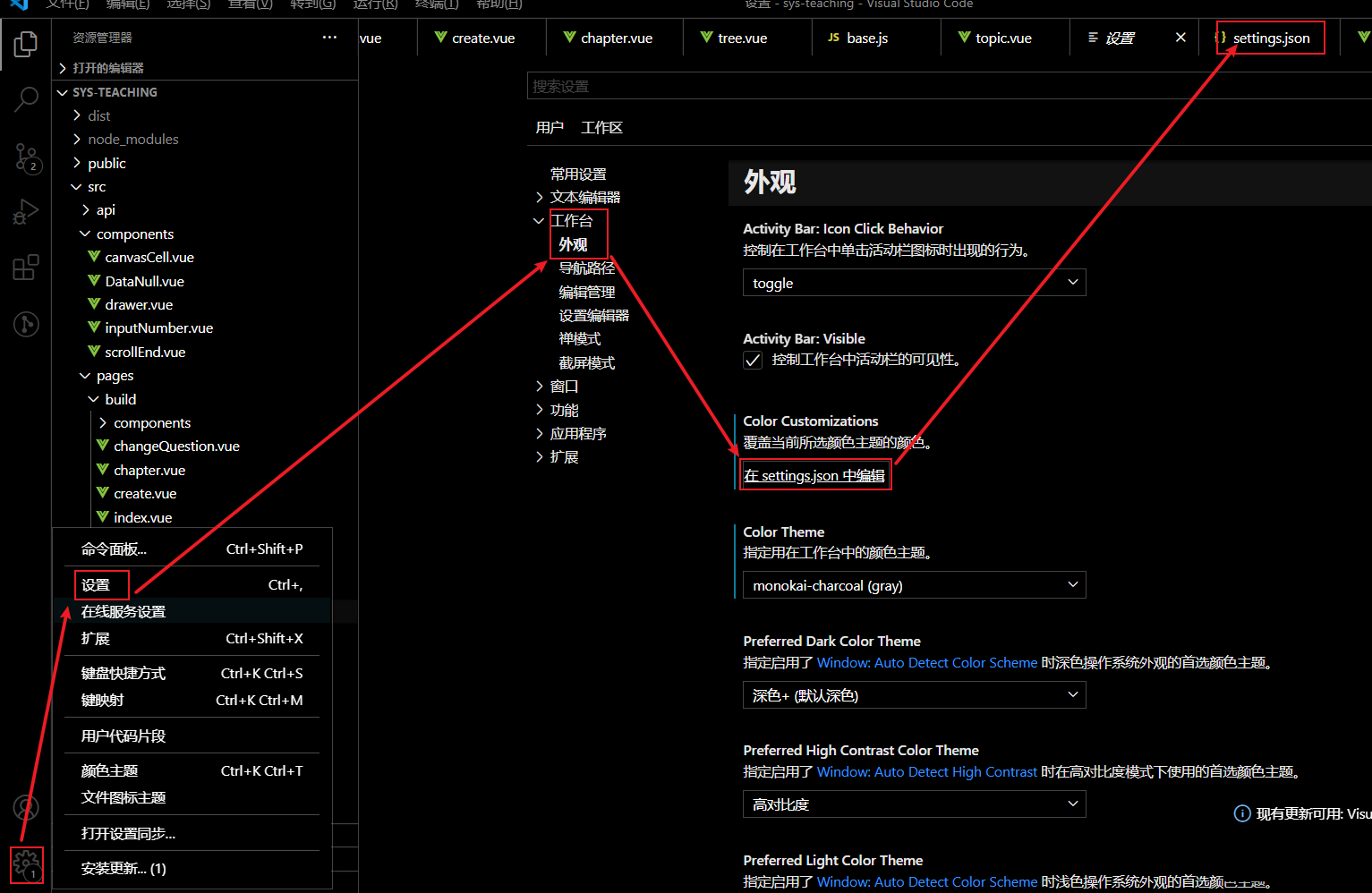Open the Explorer view in activity bar
The width and height of the screenshot is (1372, 893).
[x=26, y=44]
